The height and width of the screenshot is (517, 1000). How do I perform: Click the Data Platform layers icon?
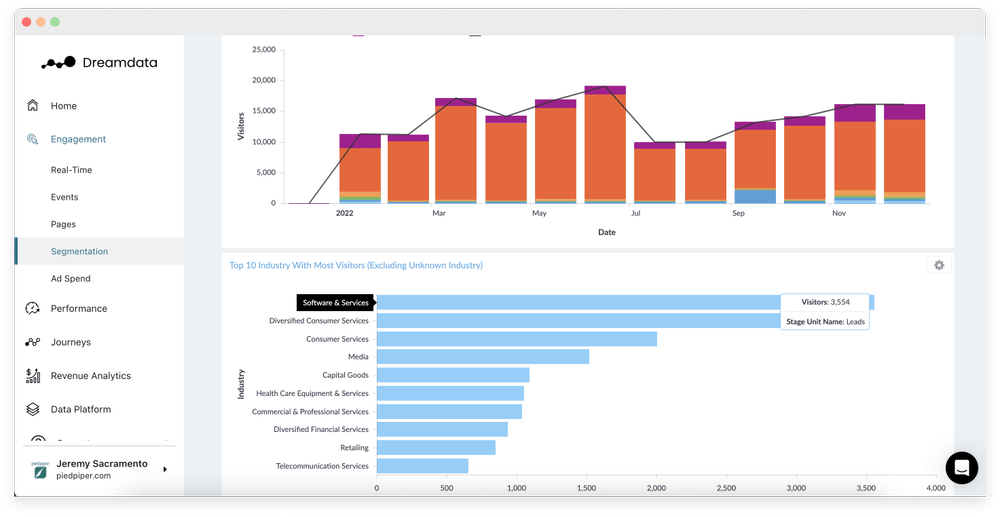click(33, 410)
